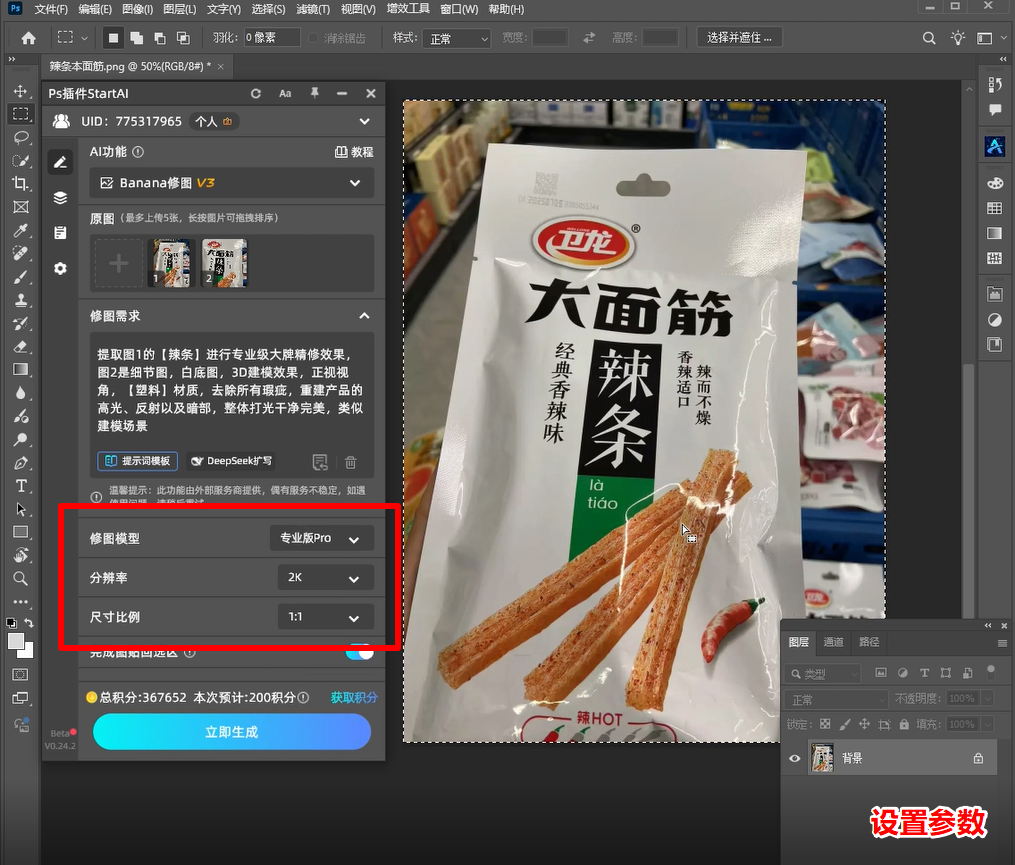Choose New selection mode
The width and height of the screenshot is (1015, 865).
coord(113,38)
